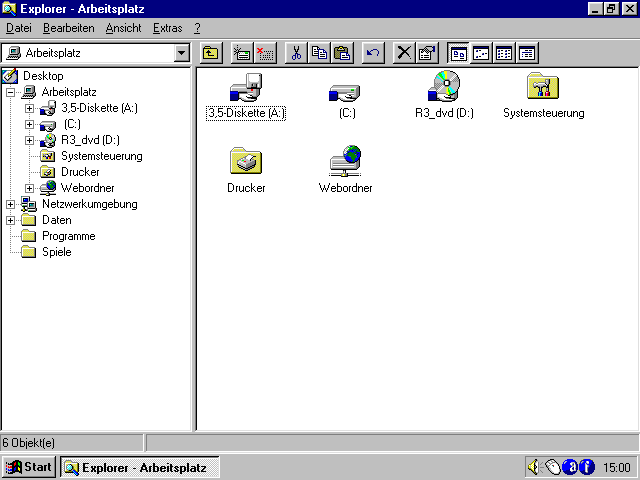Select the Spiele folder in tree
Image resolution: width=640 pixels, height=480 pixels.
(56, 252)
